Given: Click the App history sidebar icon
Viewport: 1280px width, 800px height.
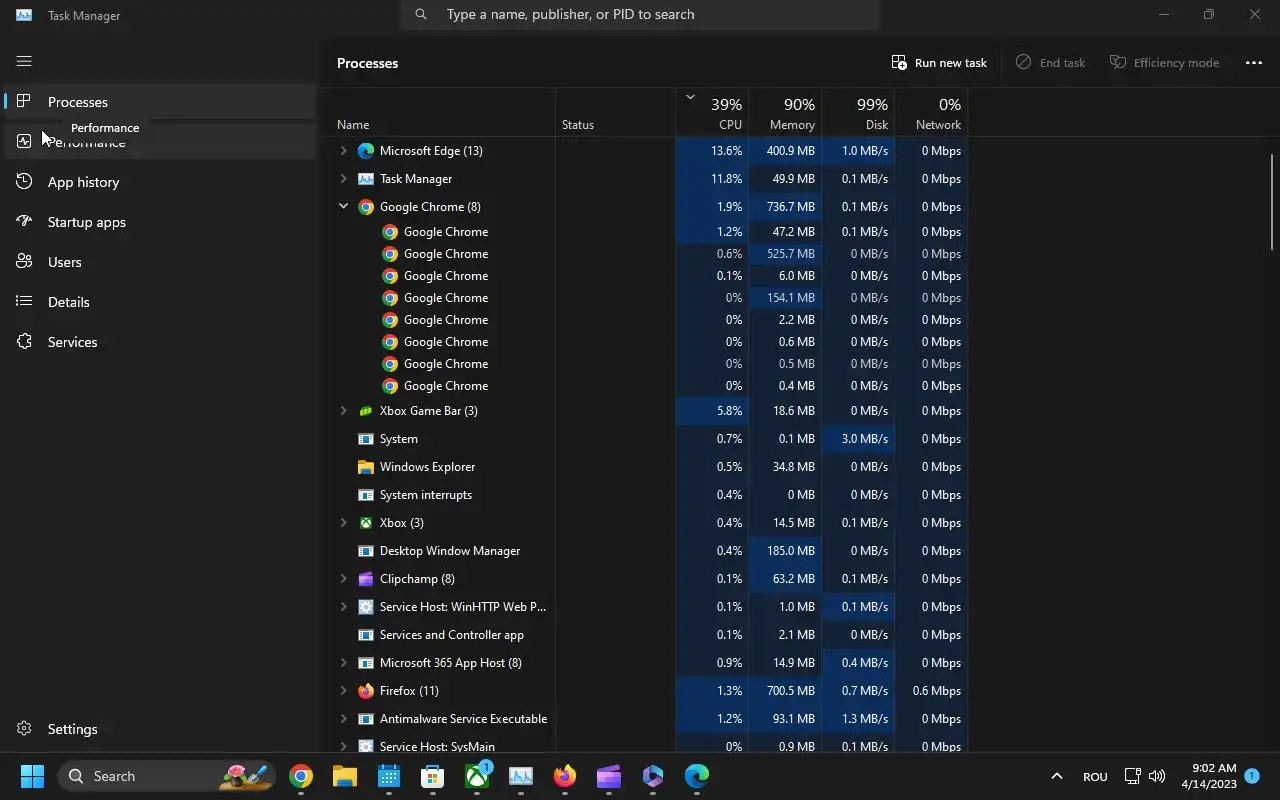Looking at the screenshot, I should 24,181.
